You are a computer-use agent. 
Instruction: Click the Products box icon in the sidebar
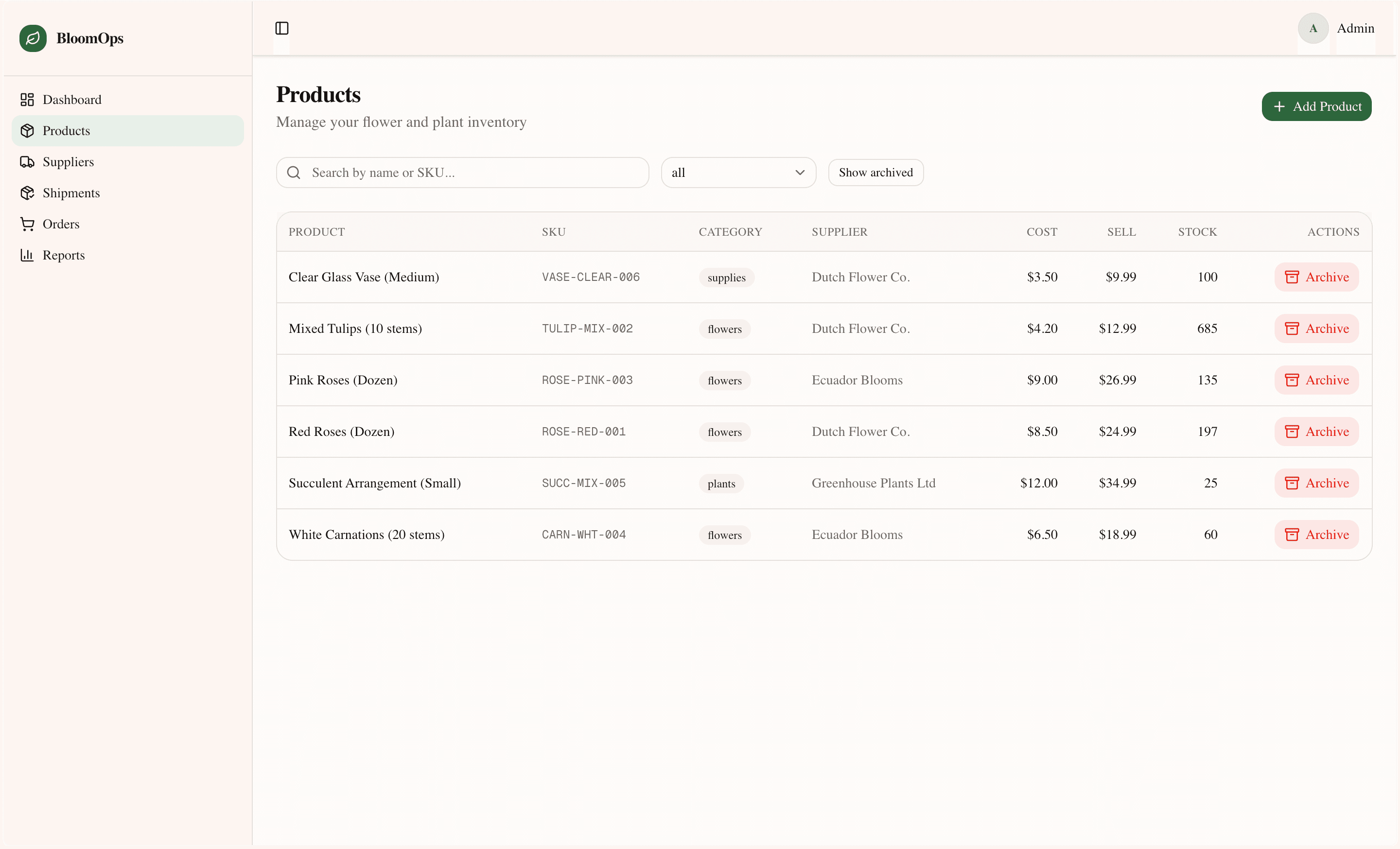(27, 130)
